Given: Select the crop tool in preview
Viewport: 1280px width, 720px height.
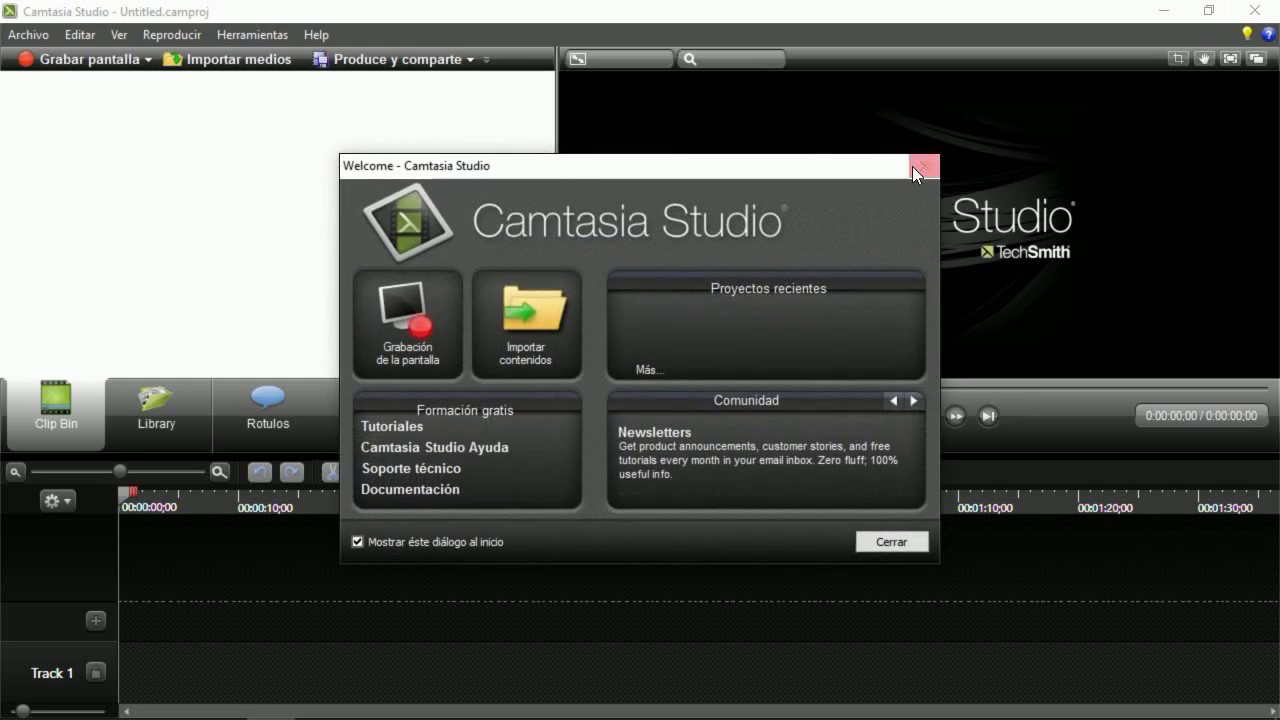Looking at the screenshot, I should coord(1178,59).
